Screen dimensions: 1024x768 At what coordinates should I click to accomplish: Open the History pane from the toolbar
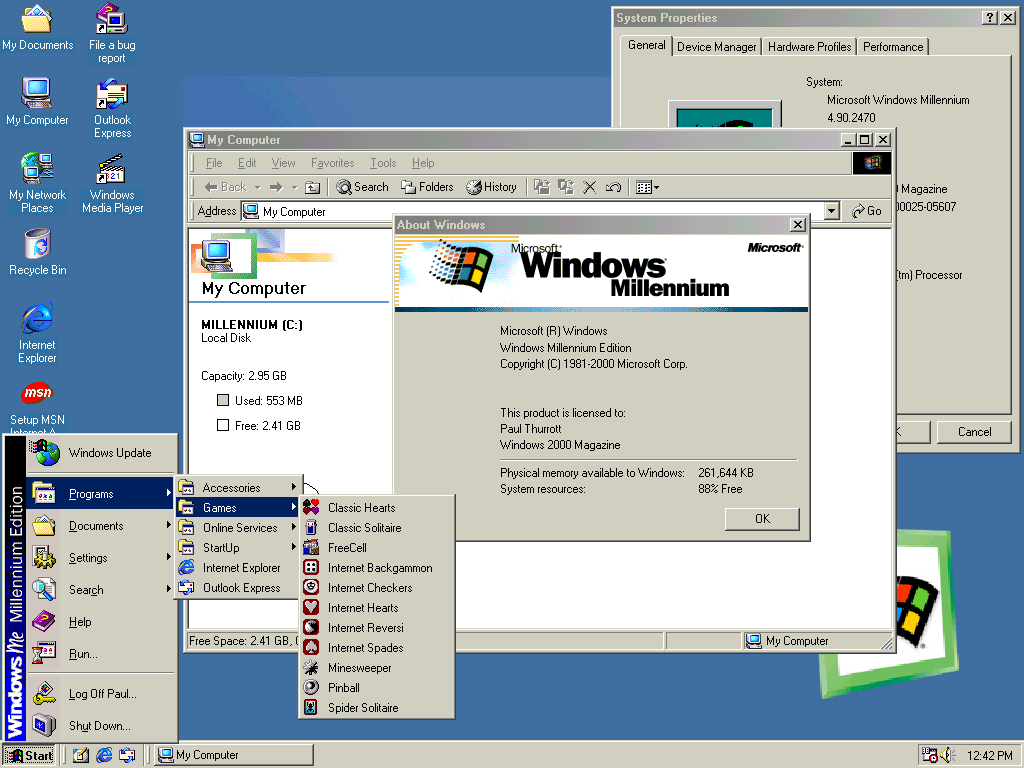[491, 187]
